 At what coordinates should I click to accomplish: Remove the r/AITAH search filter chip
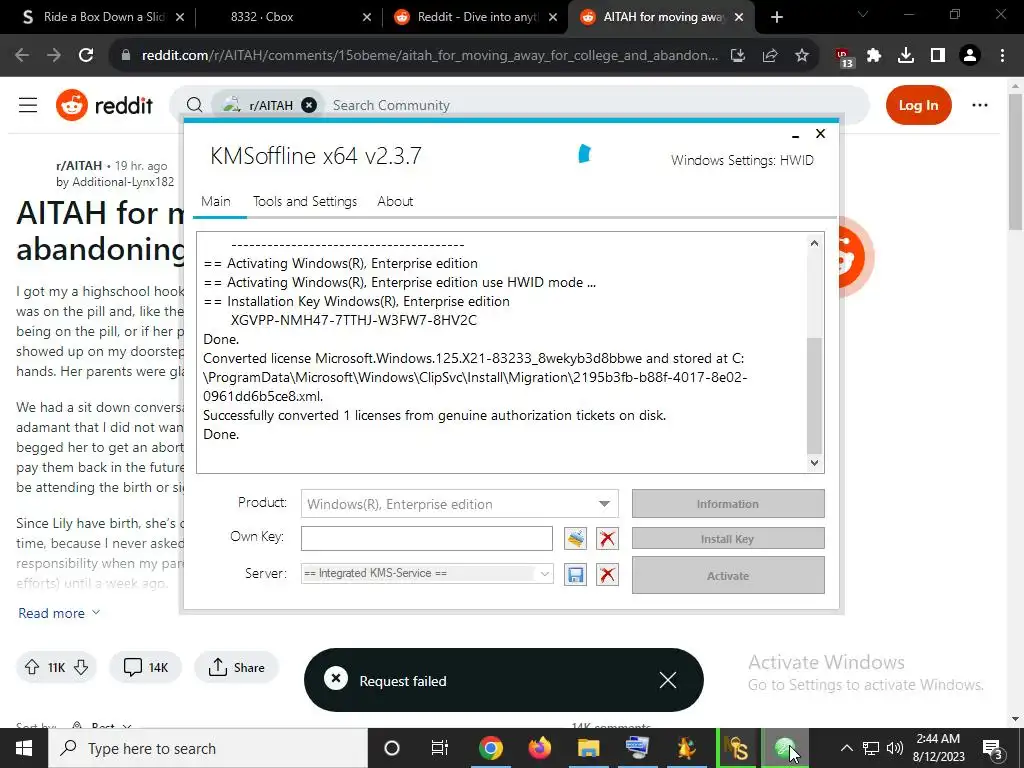pyautogui.click(x=309, y=105)
